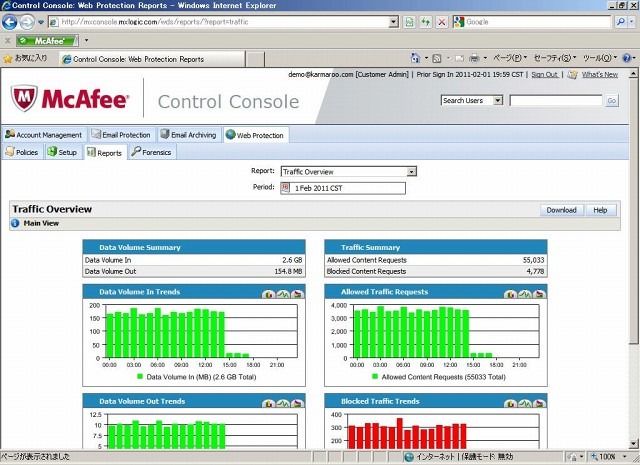
Task: Stop page loading with the red X icon
Action: 442,22
